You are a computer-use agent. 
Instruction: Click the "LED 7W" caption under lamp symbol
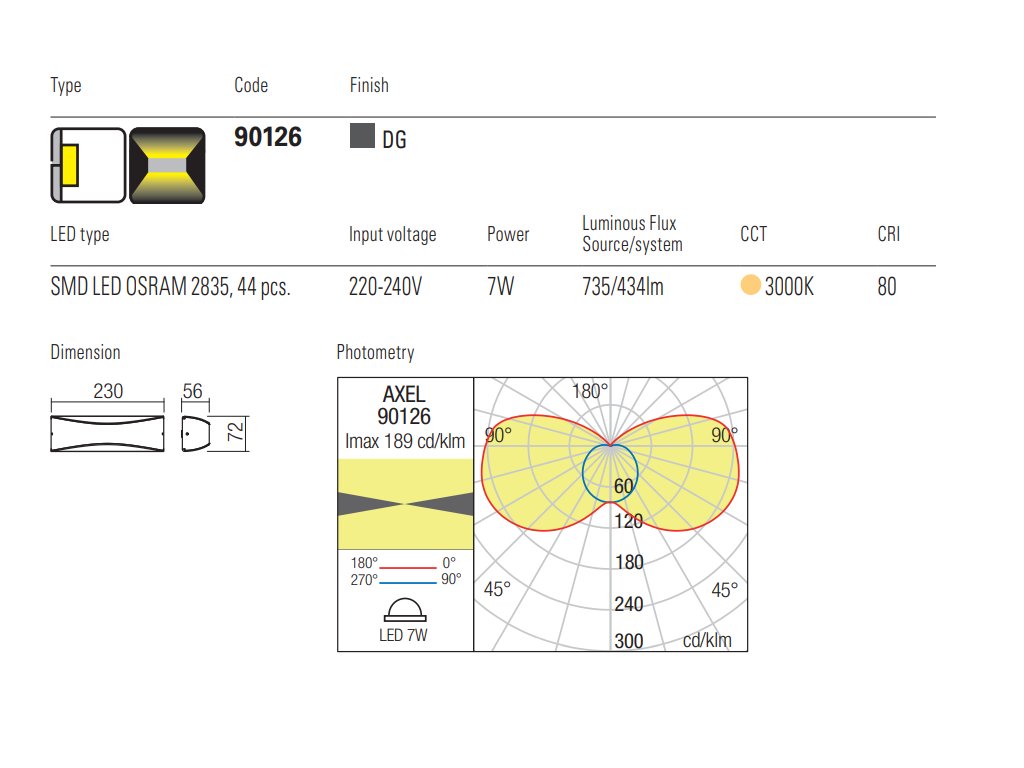point(403,635)
